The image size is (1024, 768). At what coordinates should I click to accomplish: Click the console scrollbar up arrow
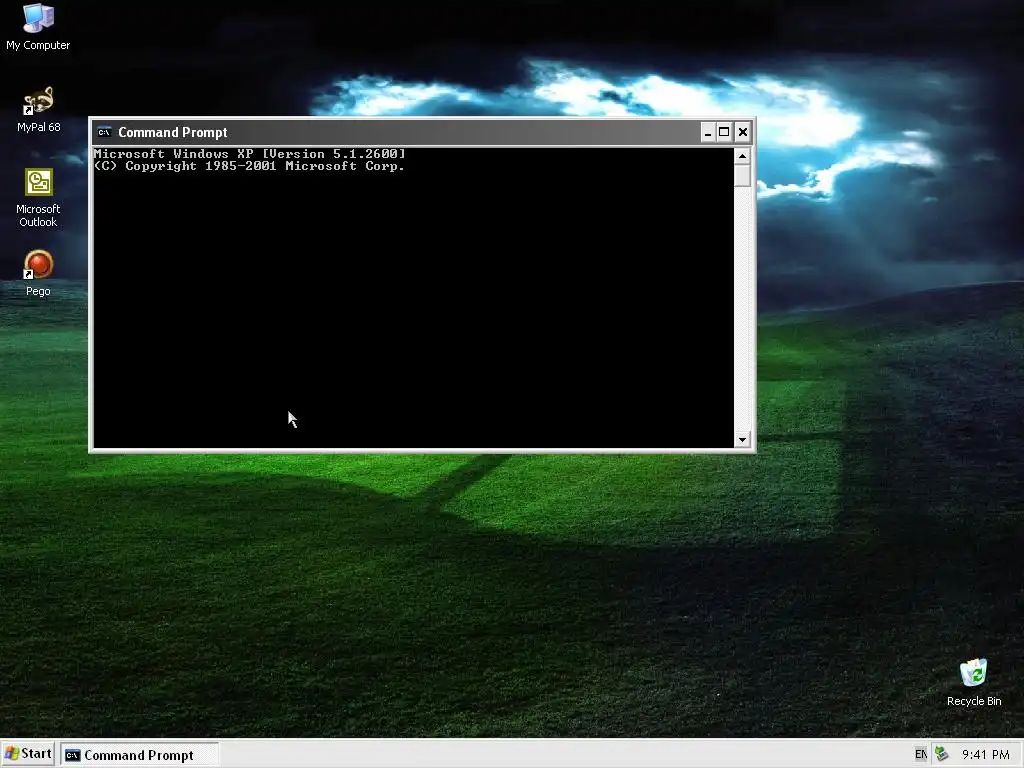(742, 156)
